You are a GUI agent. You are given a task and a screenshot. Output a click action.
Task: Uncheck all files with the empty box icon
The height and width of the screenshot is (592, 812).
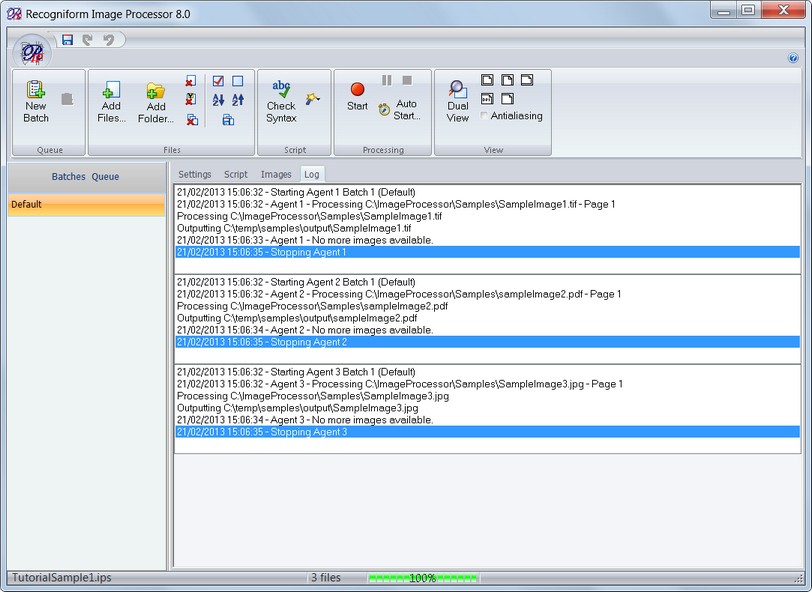238,81
